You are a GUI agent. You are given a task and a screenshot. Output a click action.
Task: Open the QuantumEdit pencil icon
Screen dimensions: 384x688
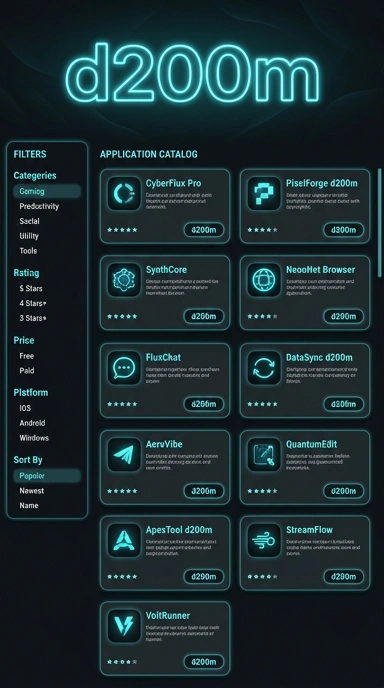pyautogui.click(x=264, y=454)
